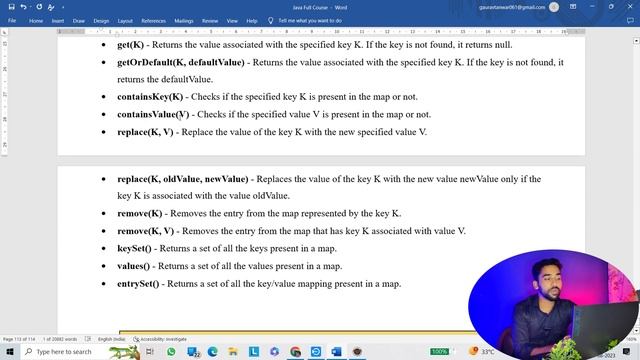The height and width of the screenshot is (360, 640).
Task: Click 'Accessibility: Investigate' in status bar
Action: click(x=160, y=339)
